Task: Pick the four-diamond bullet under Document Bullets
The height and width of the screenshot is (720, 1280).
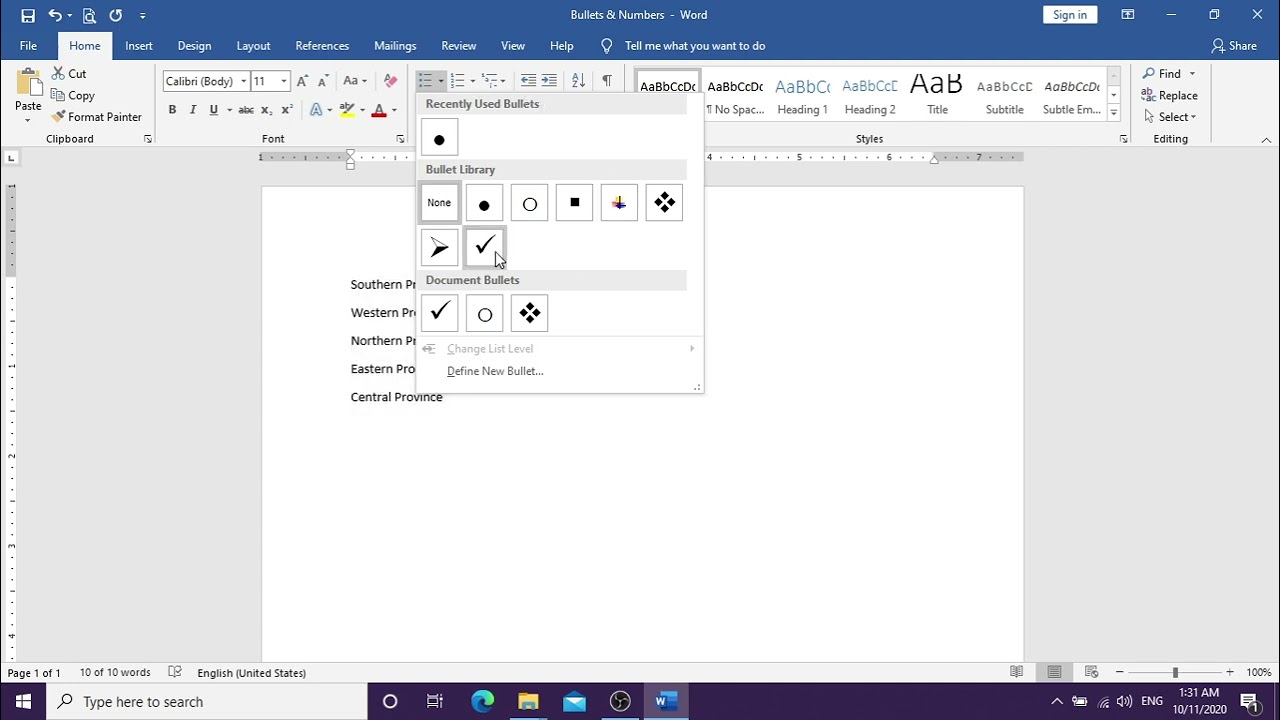Action: tap(529, 313)
